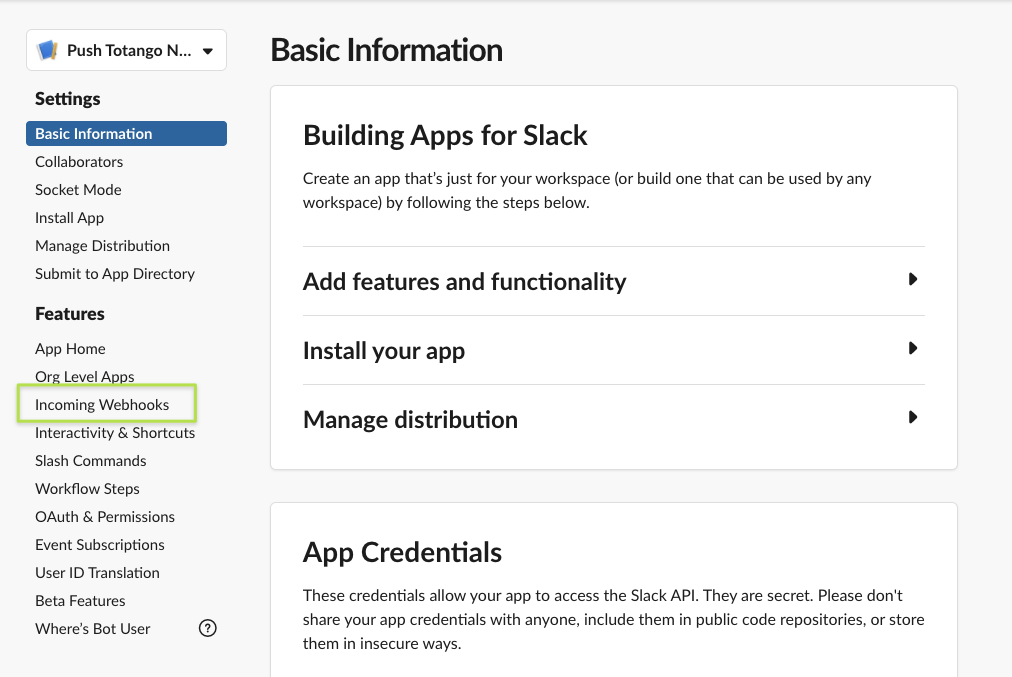Open Install App in sidebar
The image size is (1012, 677).
69,218
